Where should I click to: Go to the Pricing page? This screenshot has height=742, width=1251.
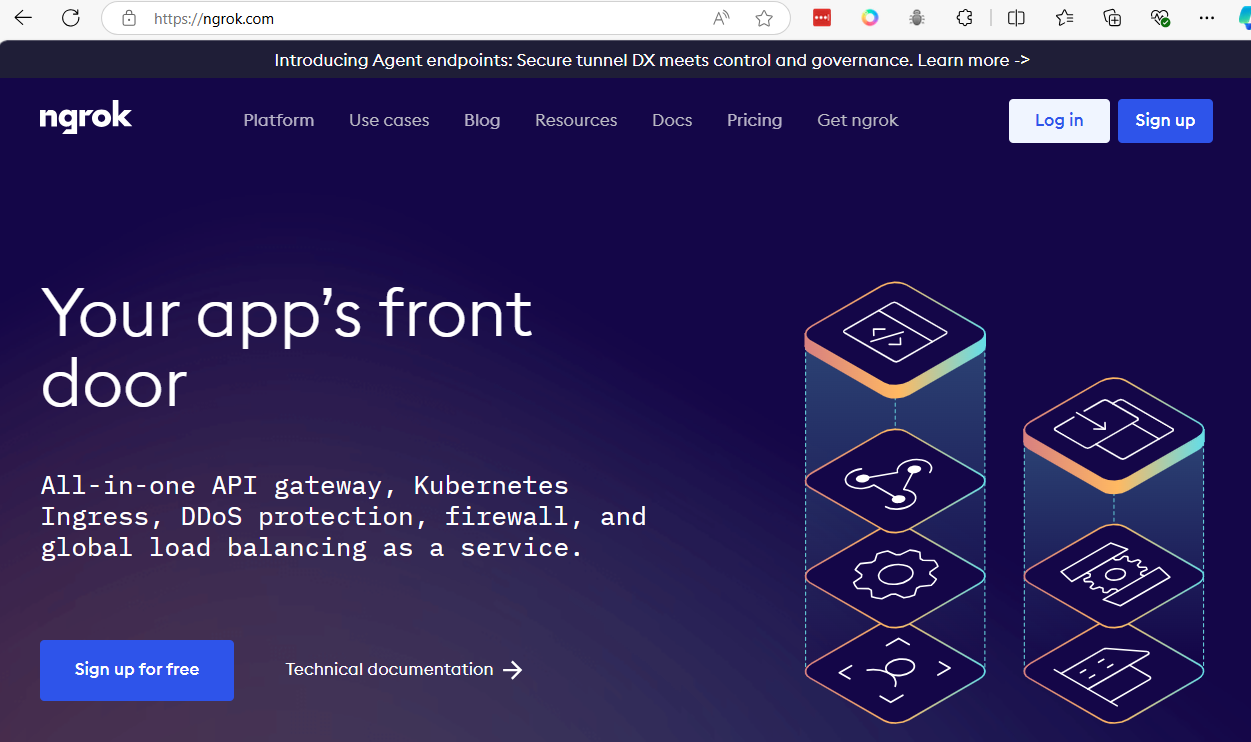tap(754, 120)
